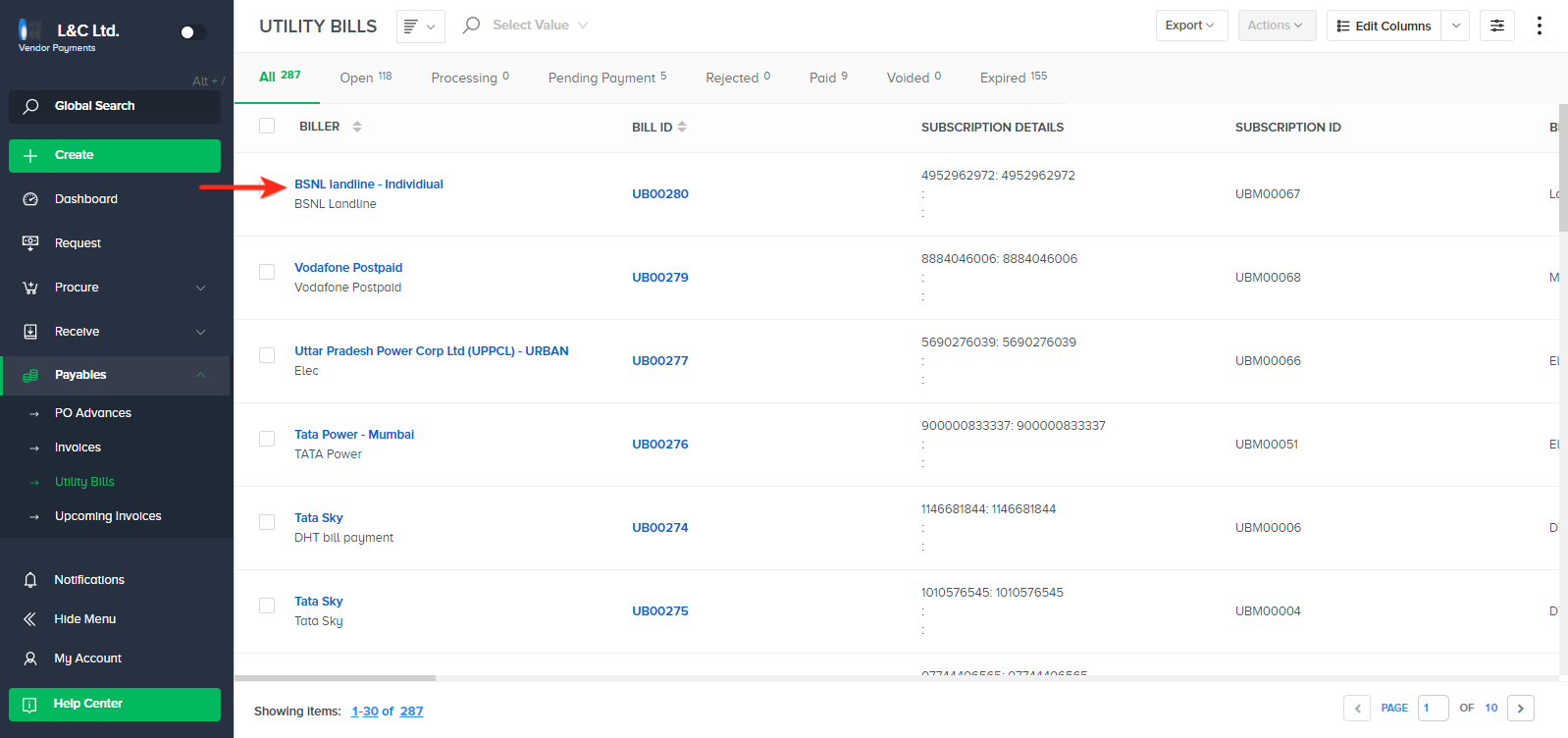Switch to the All tab
Image resolution: width=1568 pixels, height=738 pixels.
(x=280, y=77)
